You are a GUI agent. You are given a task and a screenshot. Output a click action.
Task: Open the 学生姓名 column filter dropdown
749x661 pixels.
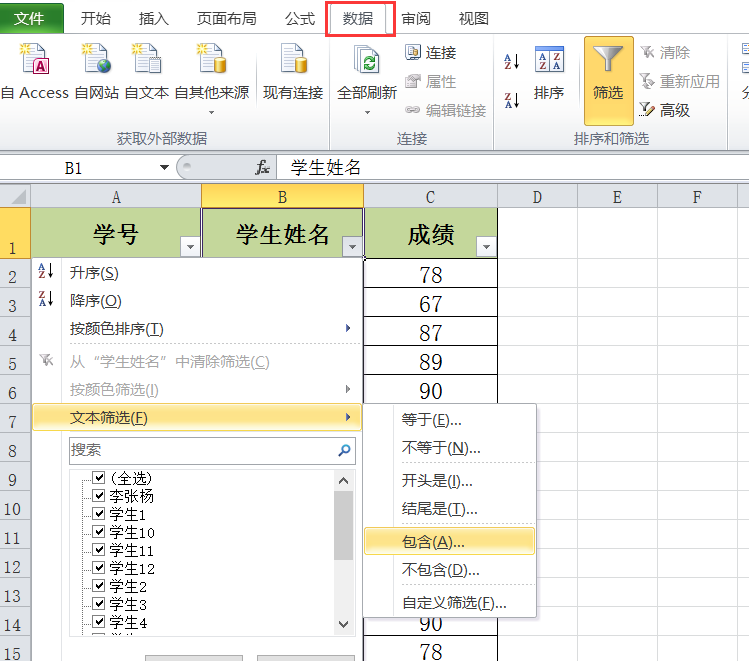click(x=352, y=246)
